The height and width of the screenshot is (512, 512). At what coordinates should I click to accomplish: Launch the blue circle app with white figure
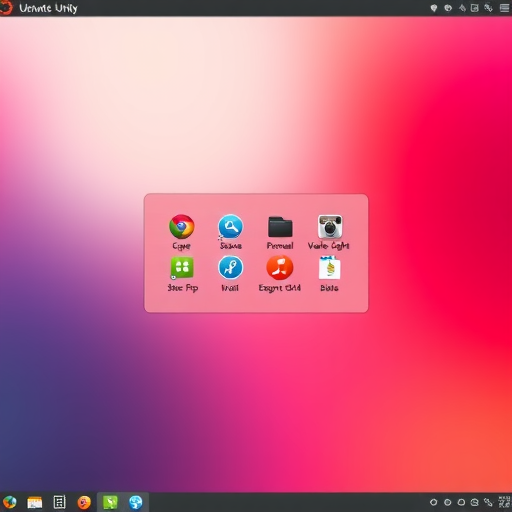(x=230, y=268)
